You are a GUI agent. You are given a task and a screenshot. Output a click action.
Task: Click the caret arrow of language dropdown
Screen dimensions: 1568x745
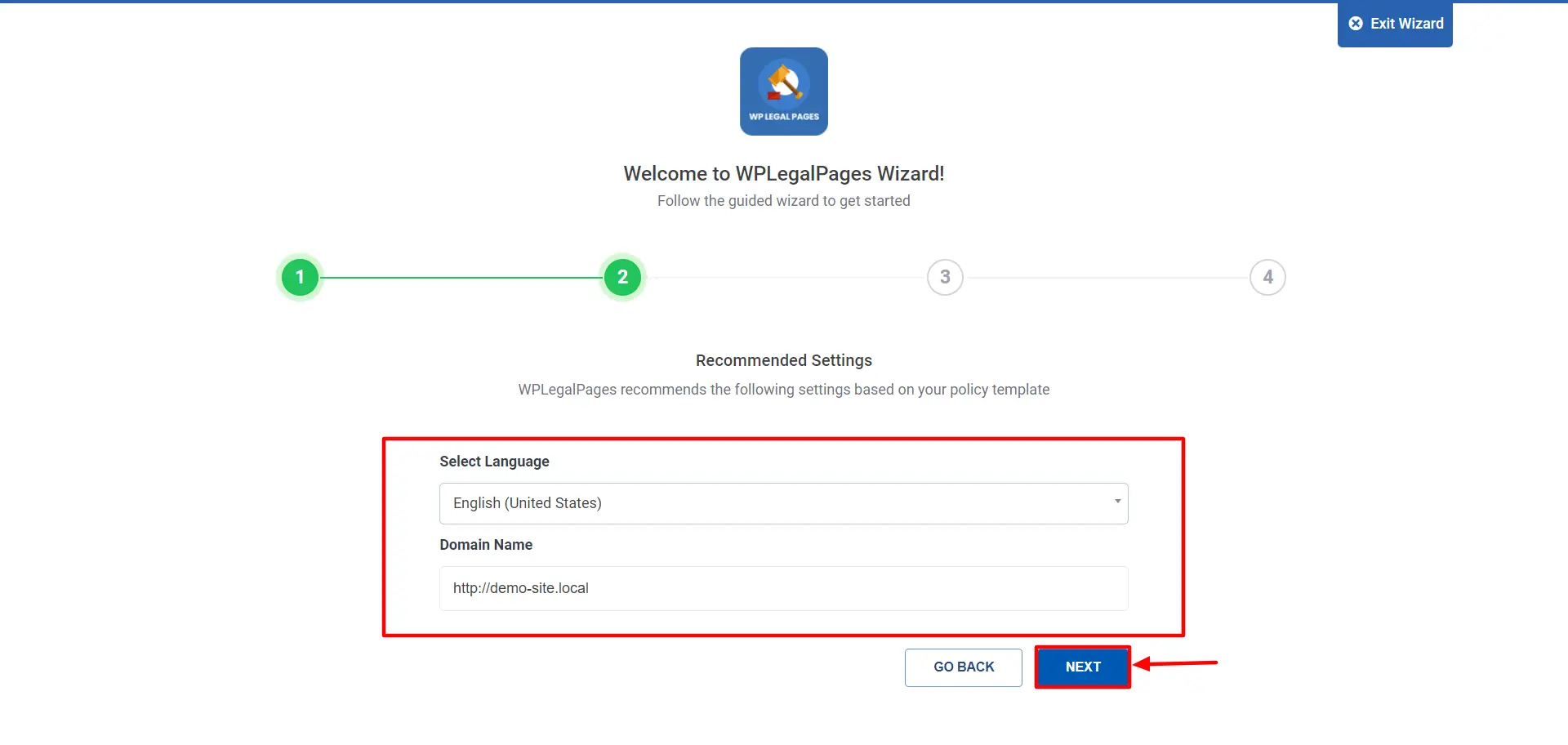coord(1117,502)
